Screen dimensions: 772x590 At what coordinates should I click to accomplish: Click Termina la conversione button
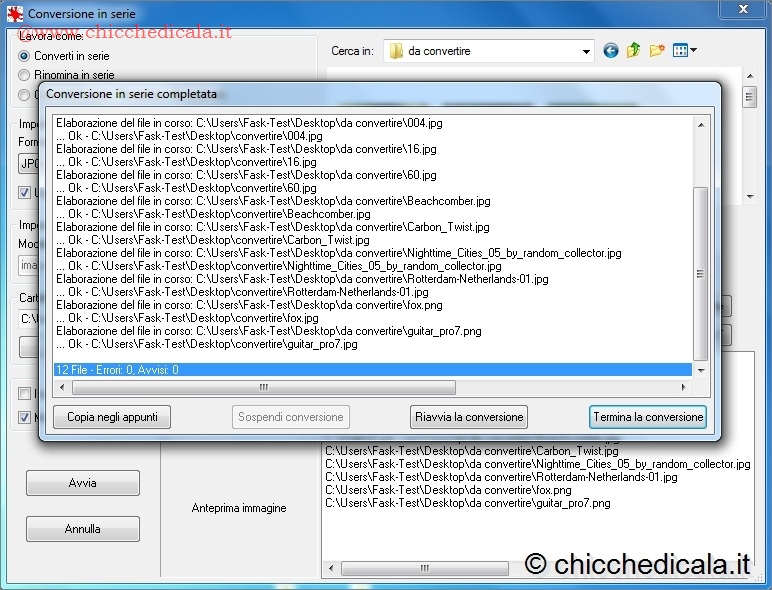click(647, 417)
